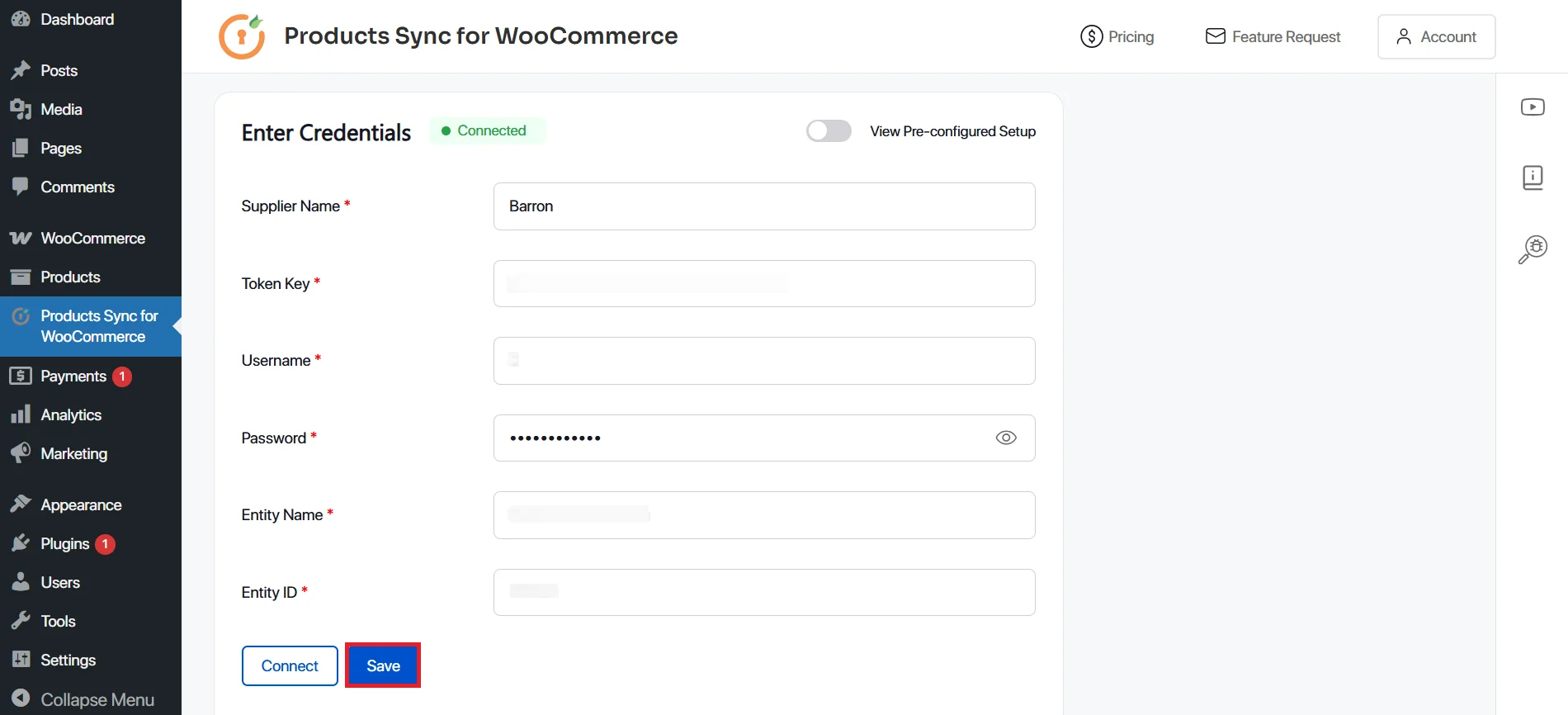Open the Feature Request link

click(x=1273, y=36)
